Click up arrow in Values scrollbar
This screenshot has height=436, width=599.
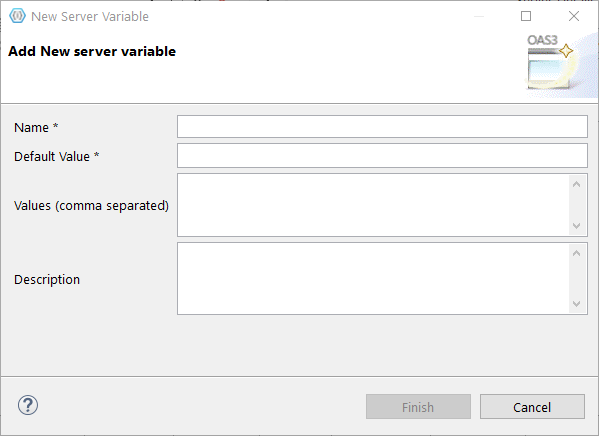(576, 184)
